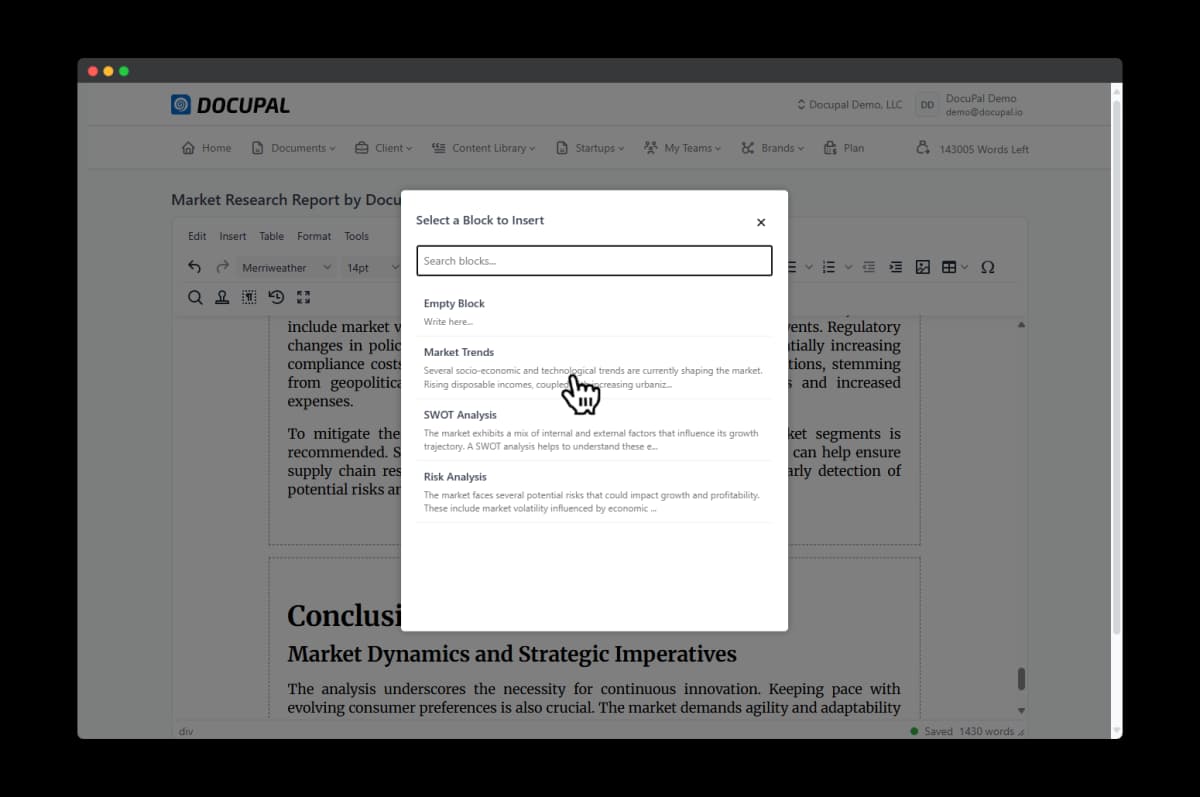The height and width of the screenshot is (797, 1200).
Task: Click the editor vertical scrollbar thumb
Action: pos(1021,678)
